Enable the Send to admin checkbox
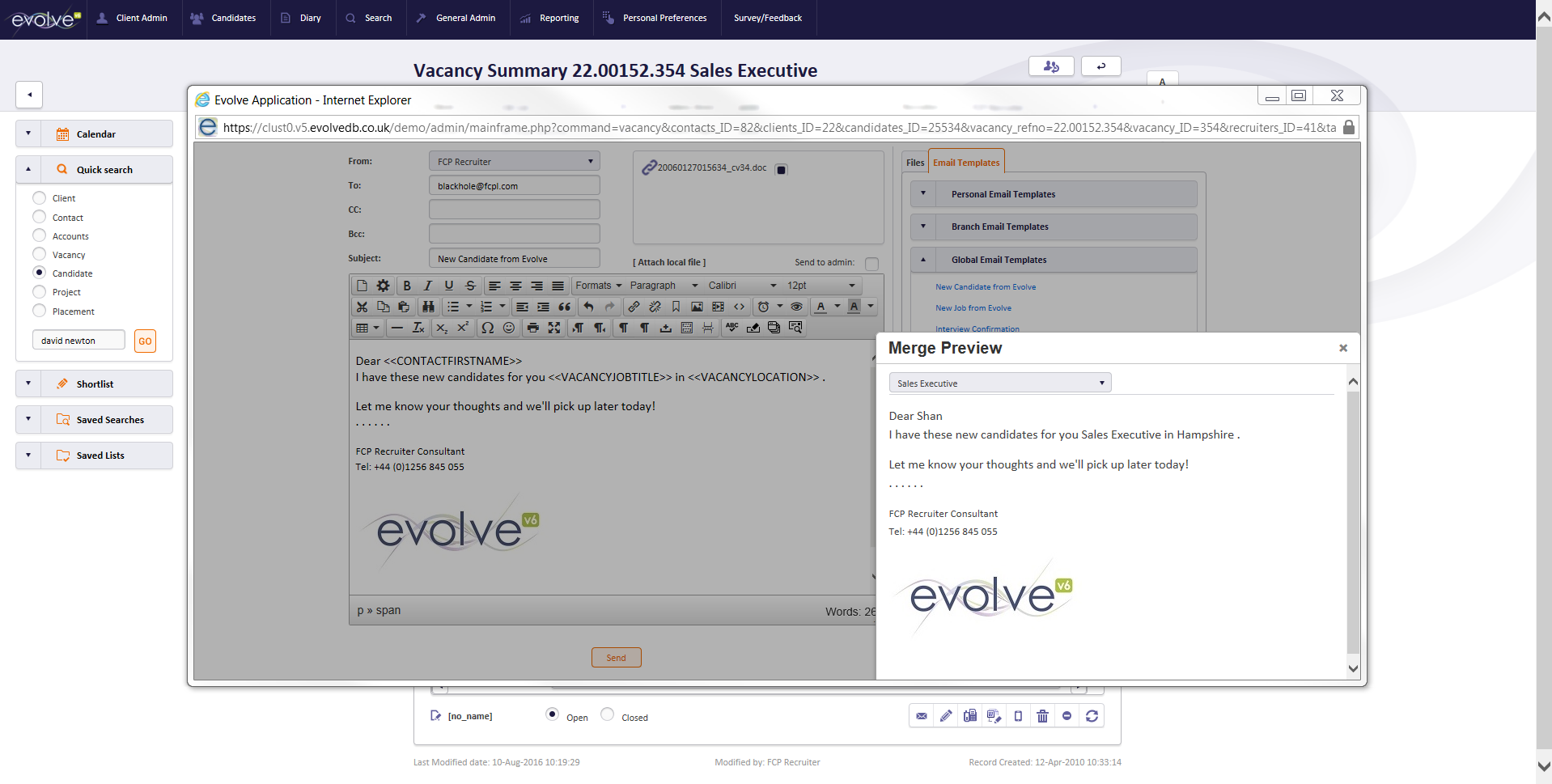This screenshot has width=1552, height=784. tap(871, 264)
